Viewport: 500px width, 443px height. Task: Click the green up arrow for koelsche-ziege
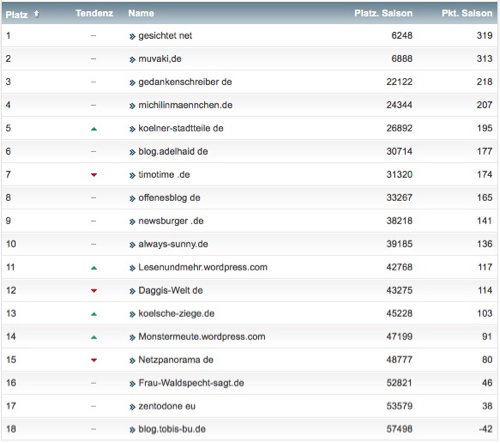(94, 314)
